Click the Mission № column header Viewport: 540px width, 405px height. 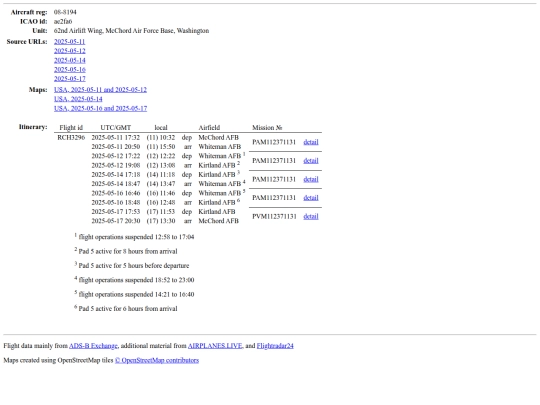[x=267, y=128]
